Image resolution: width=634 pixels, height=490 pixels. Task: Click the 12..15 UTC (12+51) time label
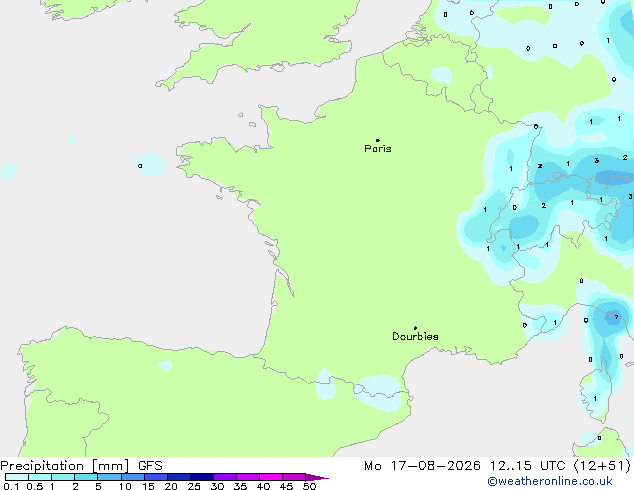[x=560, y=466]
